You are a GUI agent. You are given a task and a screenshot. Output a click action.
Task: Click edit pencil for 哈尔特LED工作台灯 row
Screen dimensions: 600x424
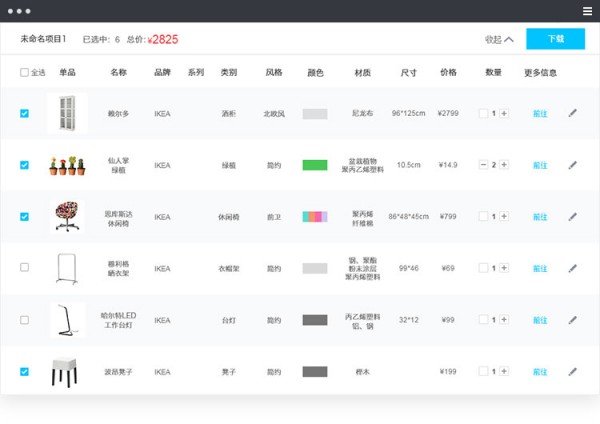click(573, 320)
